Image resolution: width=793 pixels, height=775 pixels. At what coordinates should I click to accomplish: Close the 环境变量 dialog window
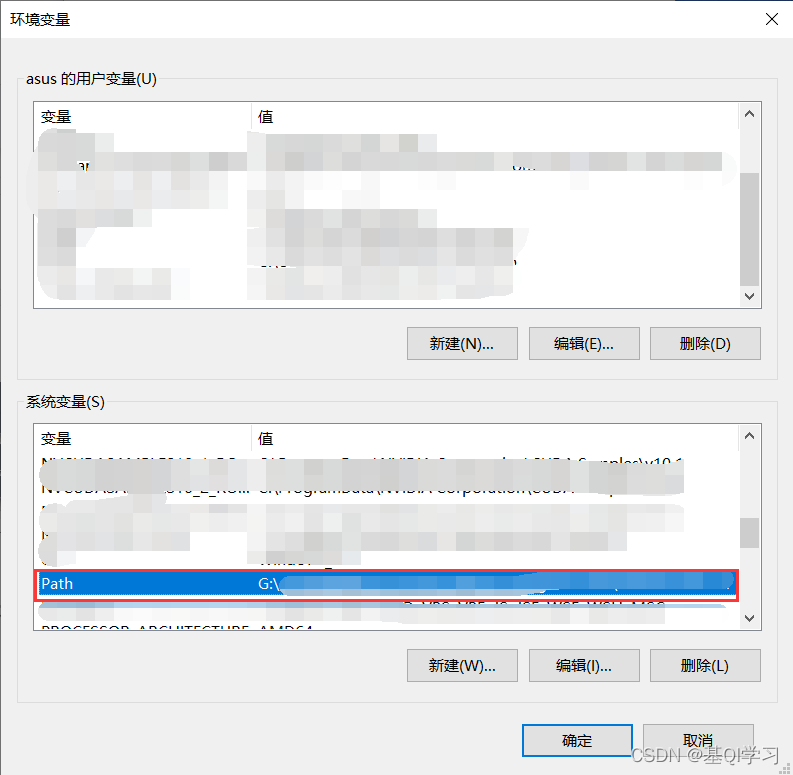point(771,19)
